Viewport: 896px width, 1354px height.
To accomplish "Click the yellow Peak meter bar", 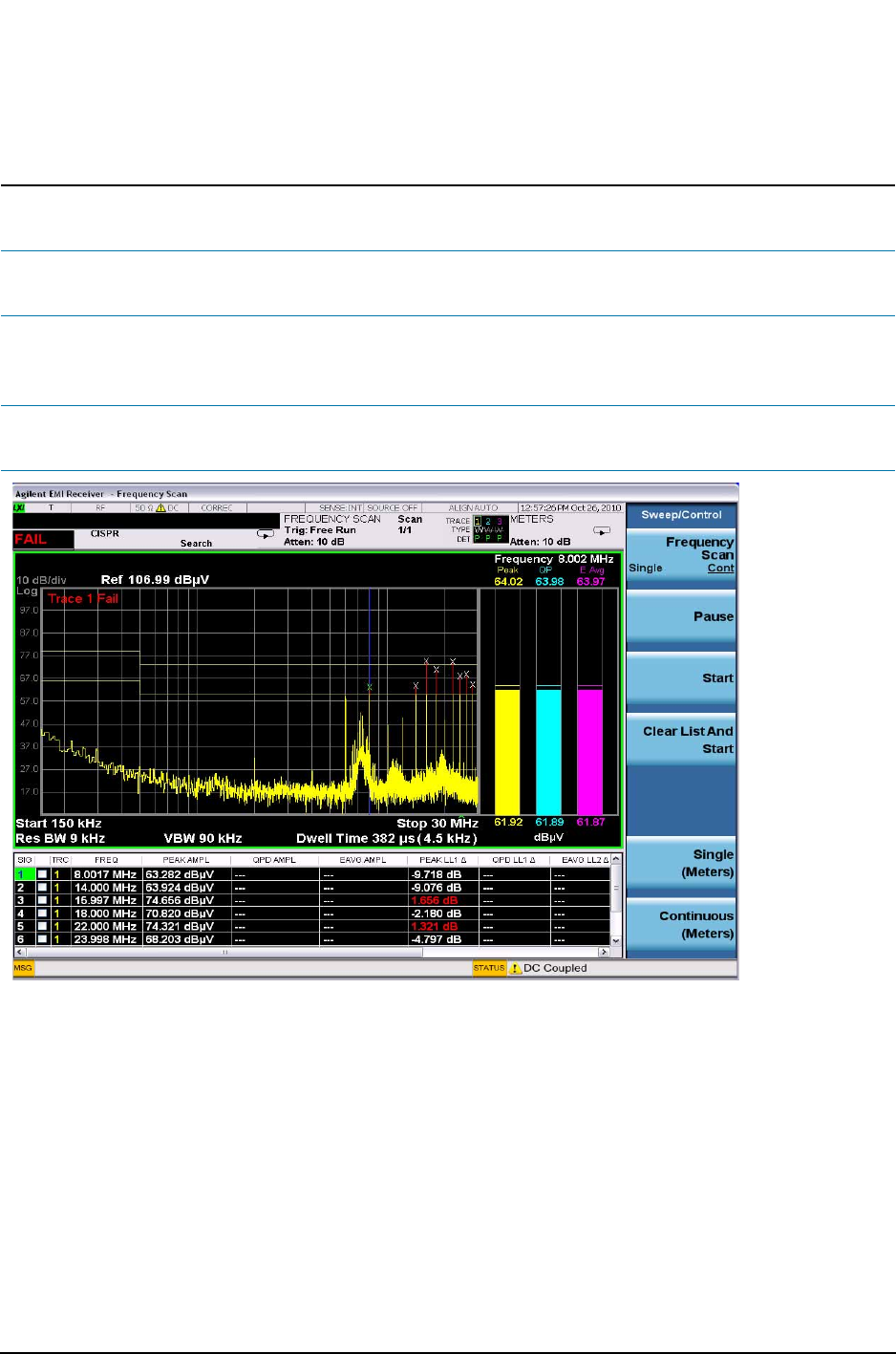I will 507,751.
